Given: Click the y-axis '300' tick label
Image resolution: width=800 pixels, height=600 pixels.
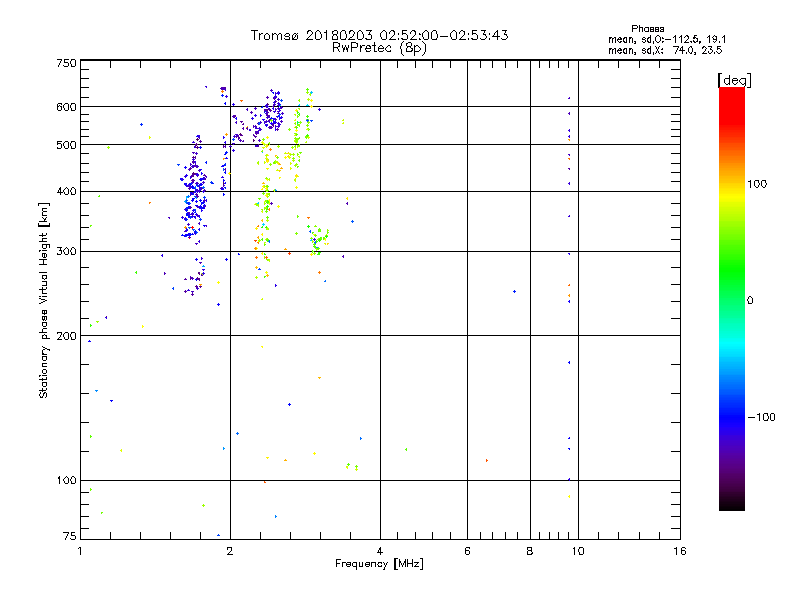Looking at the screenshot, I should [x=66, y=251].
